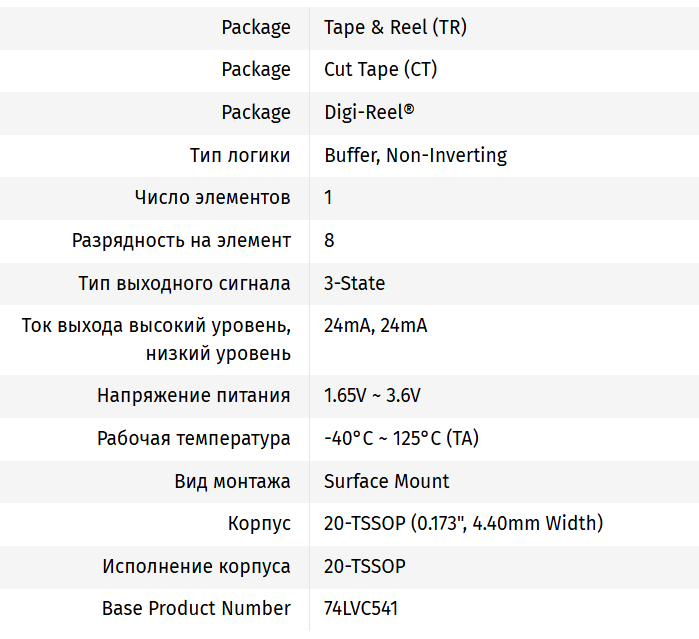
Task: Select the "-40°C ~ 125°C (TA)" temperature value
Action: (x=401, y=438)
